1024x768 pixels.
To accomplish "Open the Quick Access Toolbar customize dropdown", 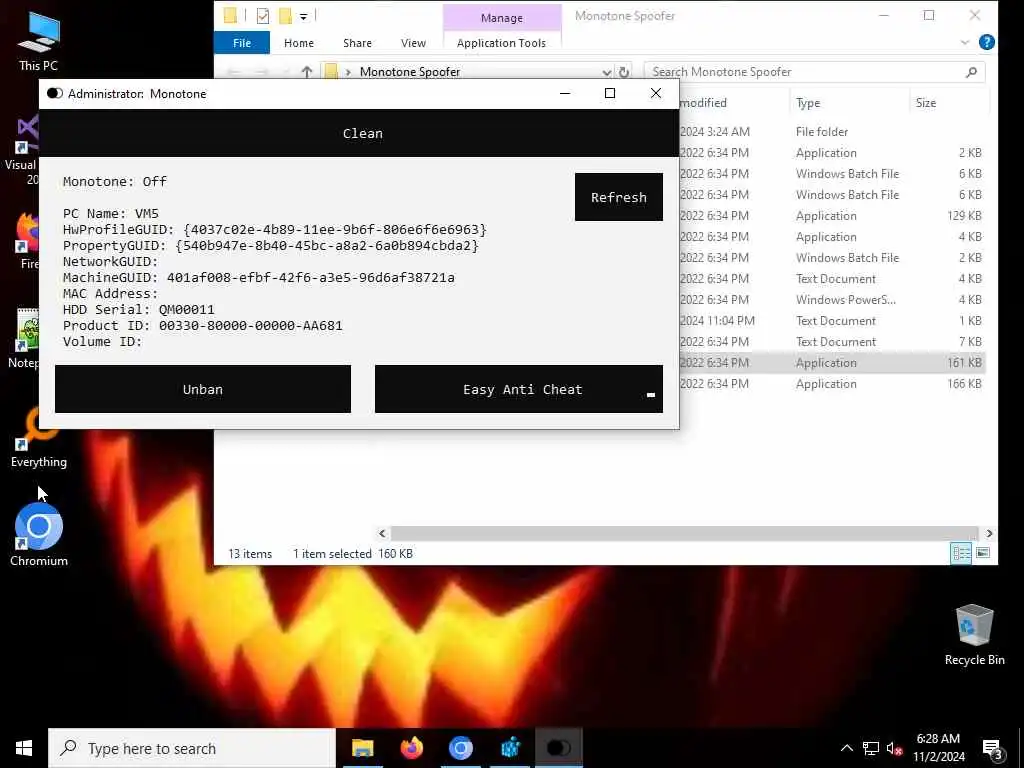I will click(x=304, y=16).
